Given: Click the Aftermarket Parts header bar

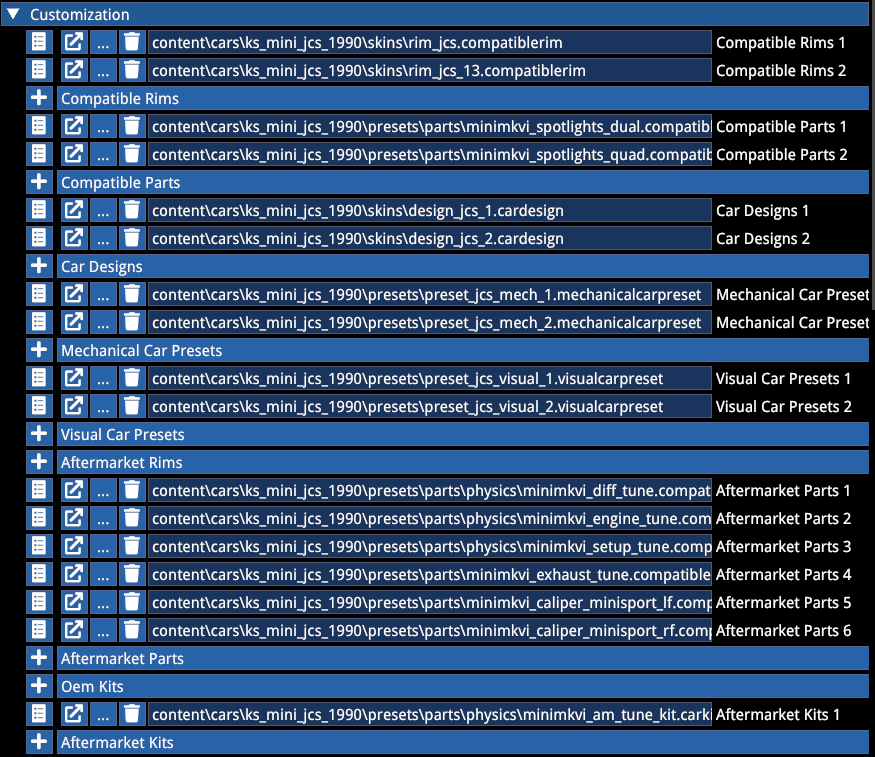Looking at the screenshot, I should (463, 658).
